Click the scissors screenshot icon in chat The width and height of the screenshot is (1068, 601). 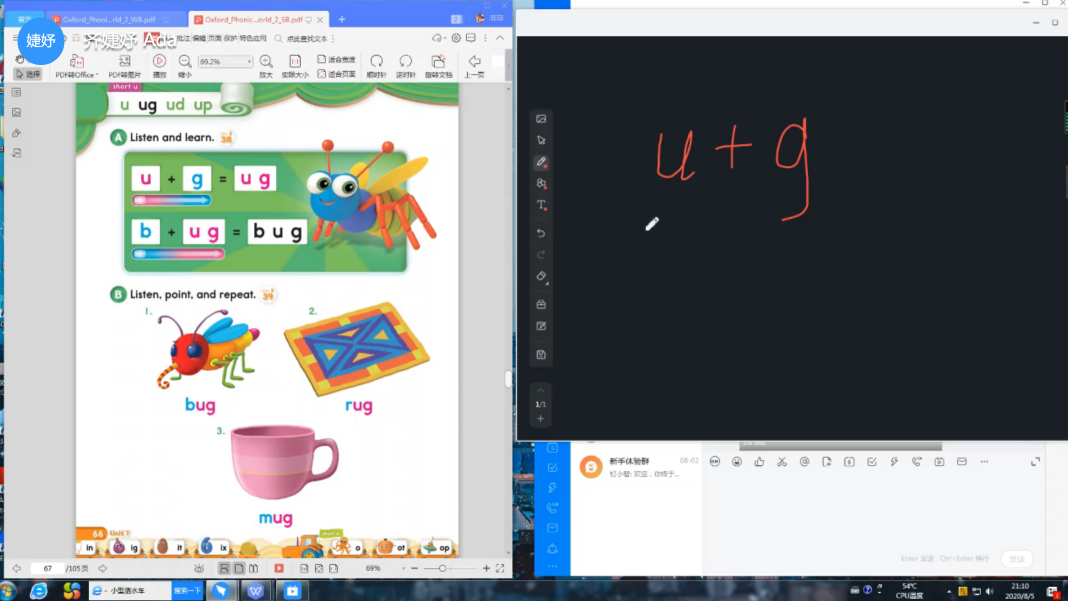click(x=782, y=462)
